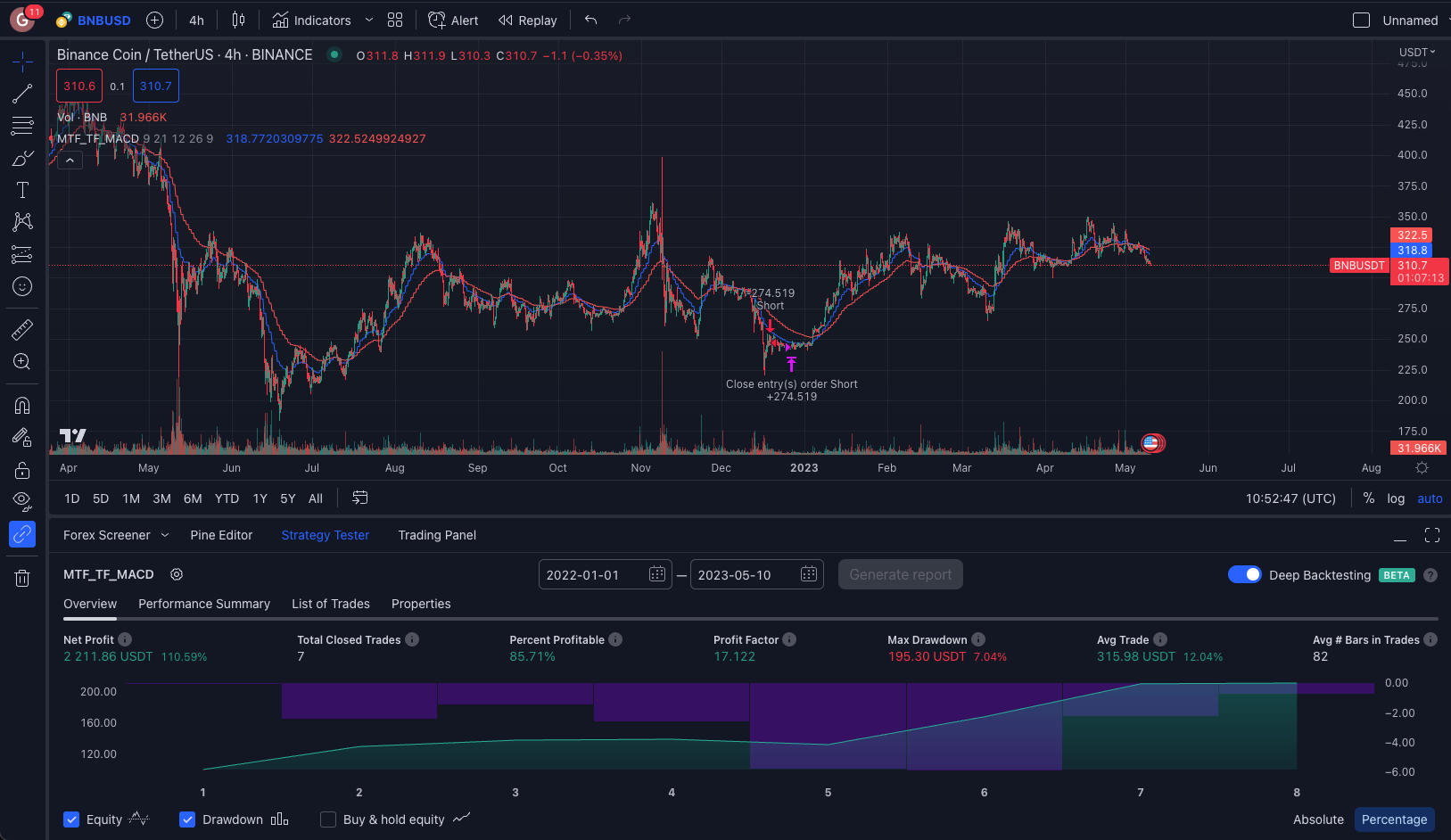Toggle percent scale on price axis
The width and height of the screenshot is (1451, 840).
pos(1368,498)
